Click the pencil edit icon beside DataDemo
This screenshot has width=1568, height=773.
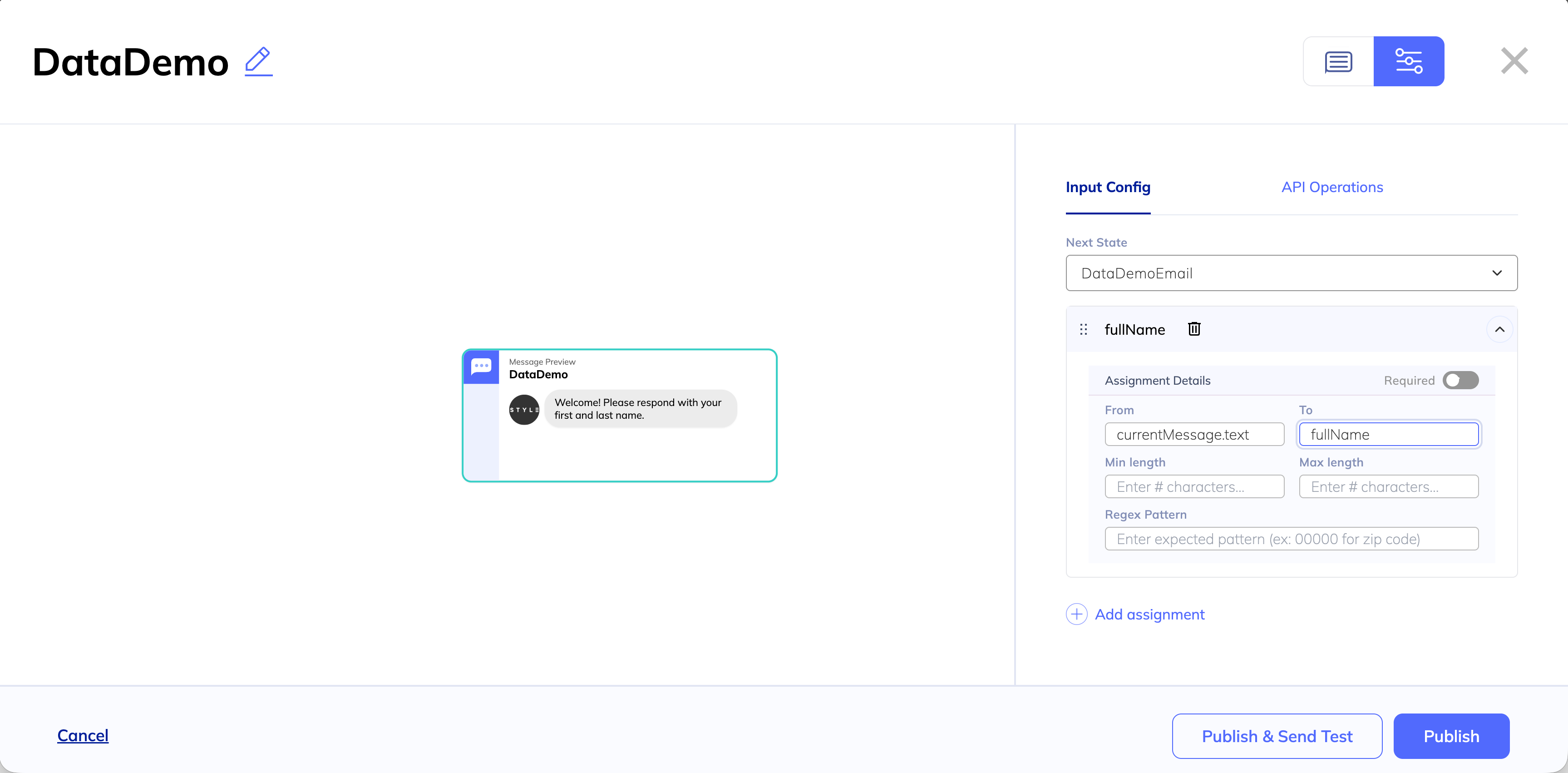(259, 61)
